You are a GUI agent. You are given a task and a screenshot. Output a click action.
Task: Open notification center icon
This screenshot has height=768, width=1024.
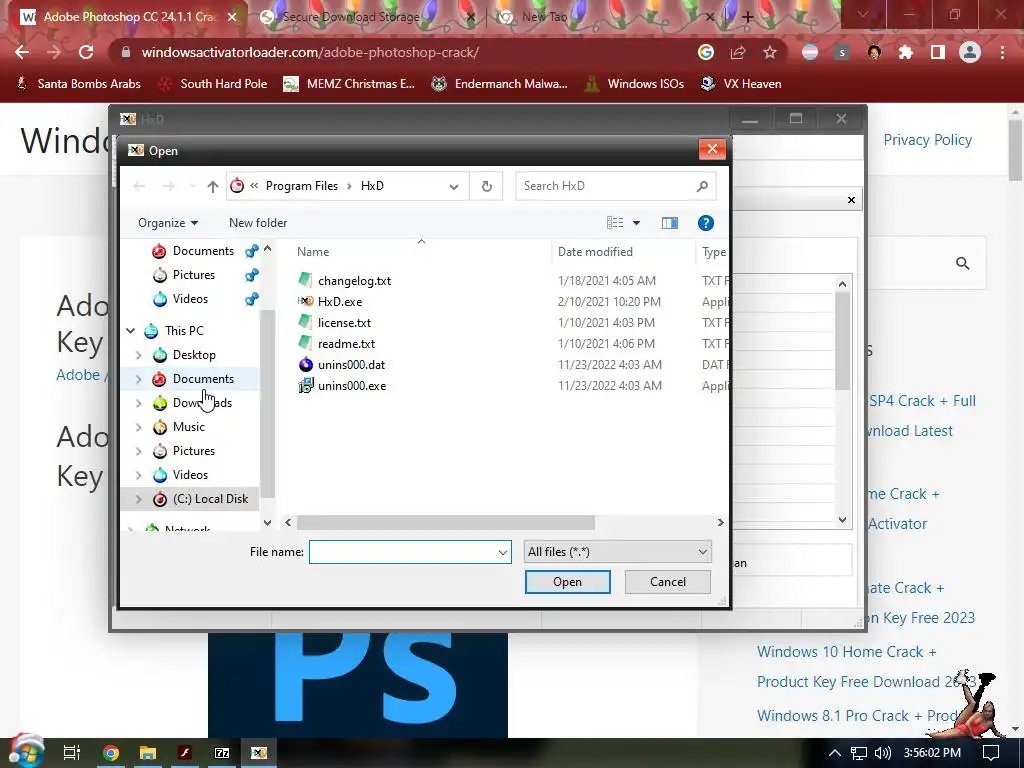click(x=991, y=753)
